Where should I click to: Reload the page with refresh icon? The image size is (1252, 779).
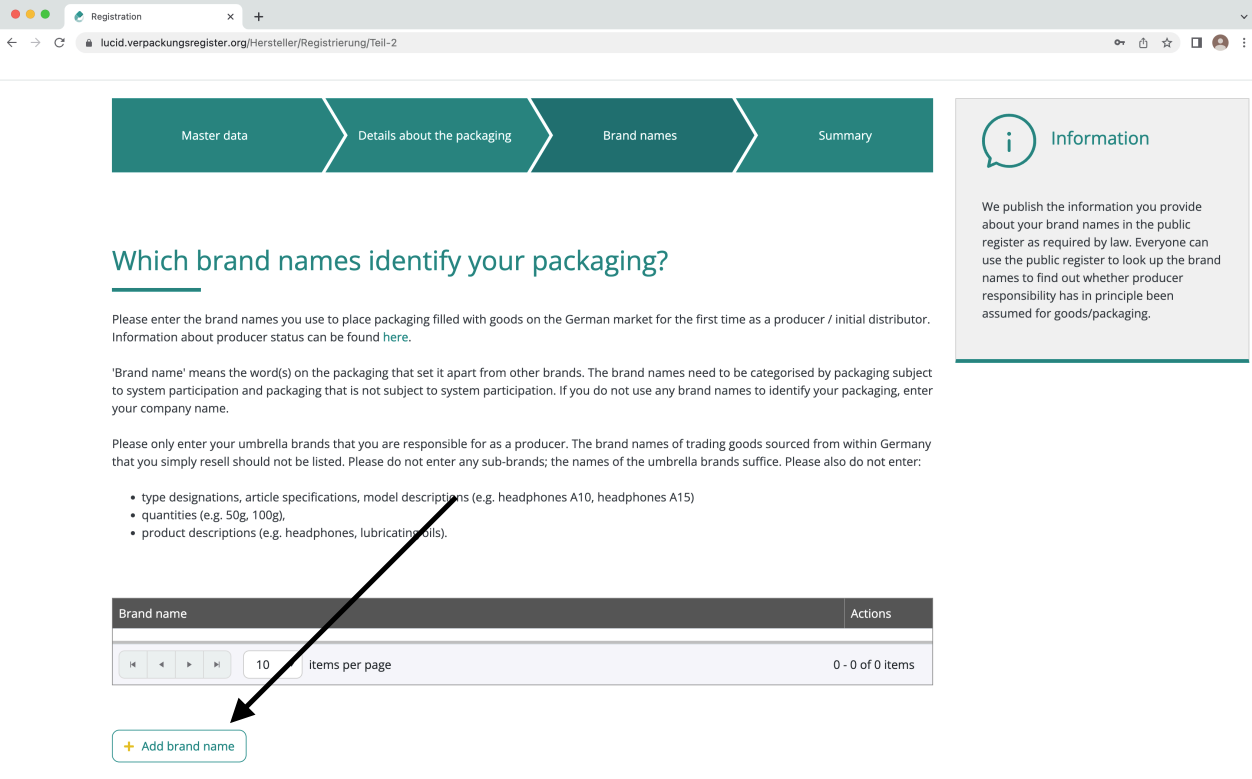pos(59,43)
